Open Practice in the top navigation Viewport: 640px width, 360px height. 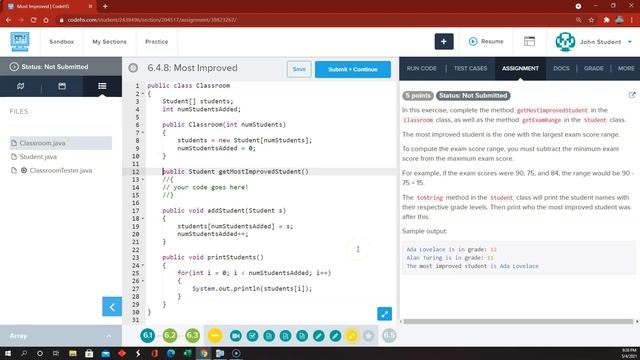click(156, 42)
